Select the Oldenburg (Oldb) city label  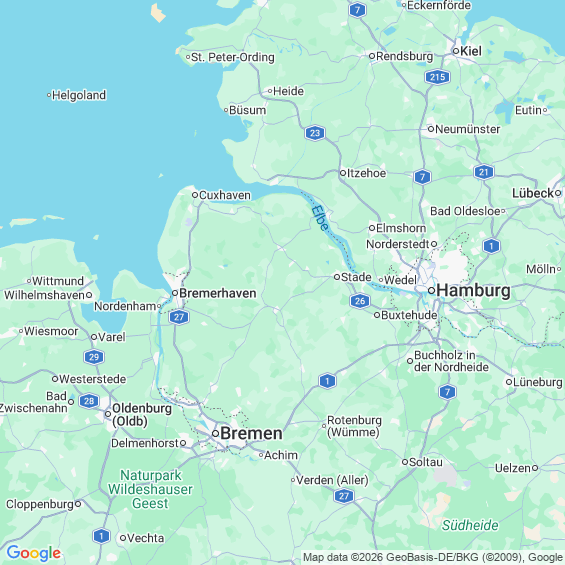pos(142,415)
